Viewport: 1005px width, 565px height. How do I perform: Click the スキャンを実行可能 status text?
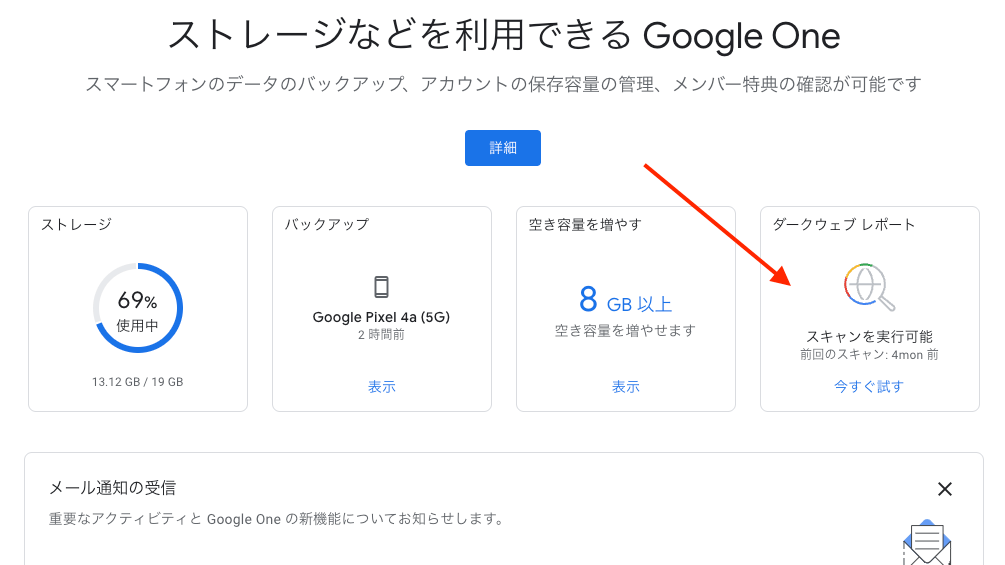point(869,336)
